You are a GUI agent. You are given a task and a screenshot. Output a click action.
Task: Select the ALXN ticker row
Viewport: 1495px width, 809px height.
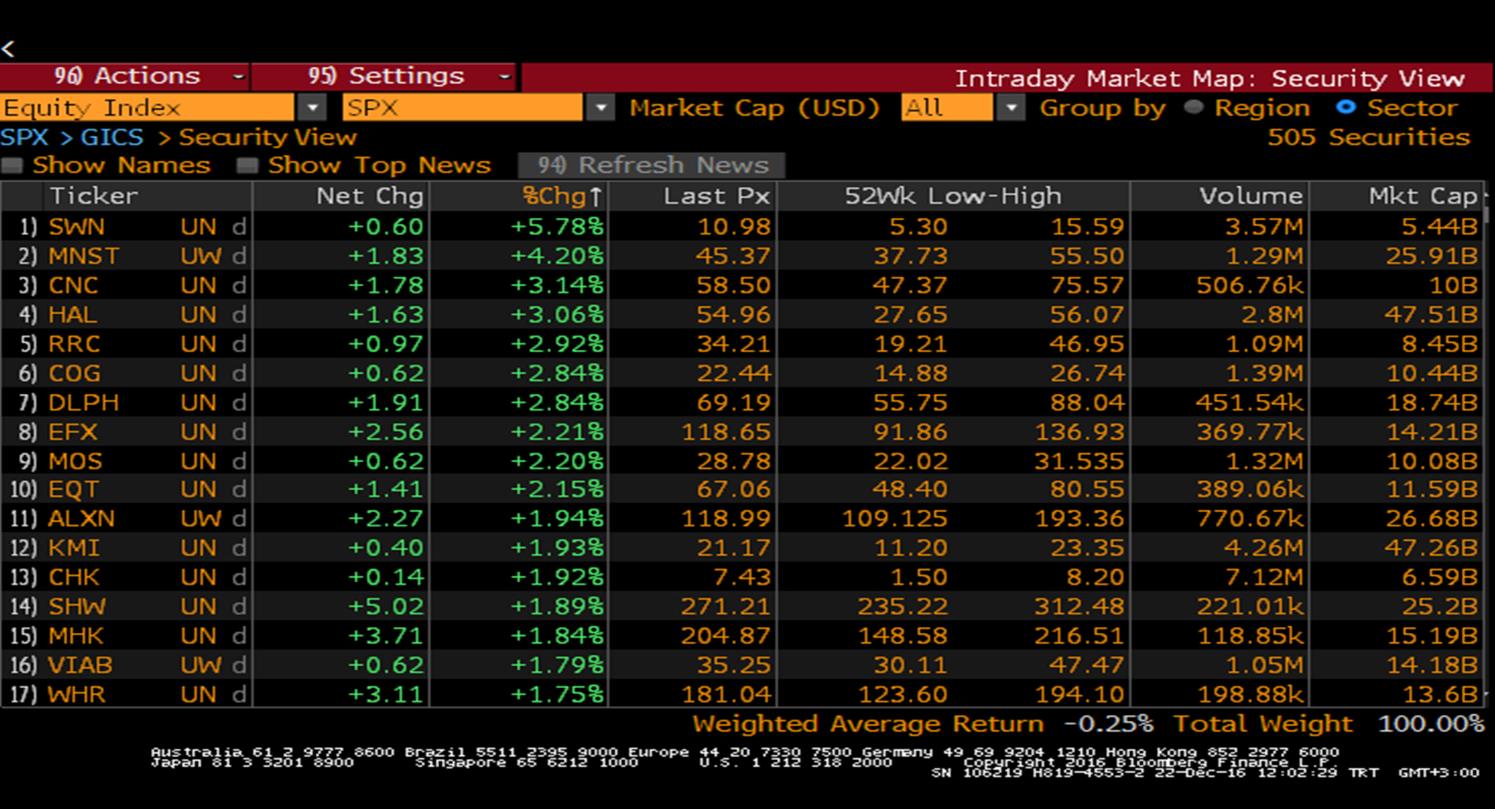741,519
